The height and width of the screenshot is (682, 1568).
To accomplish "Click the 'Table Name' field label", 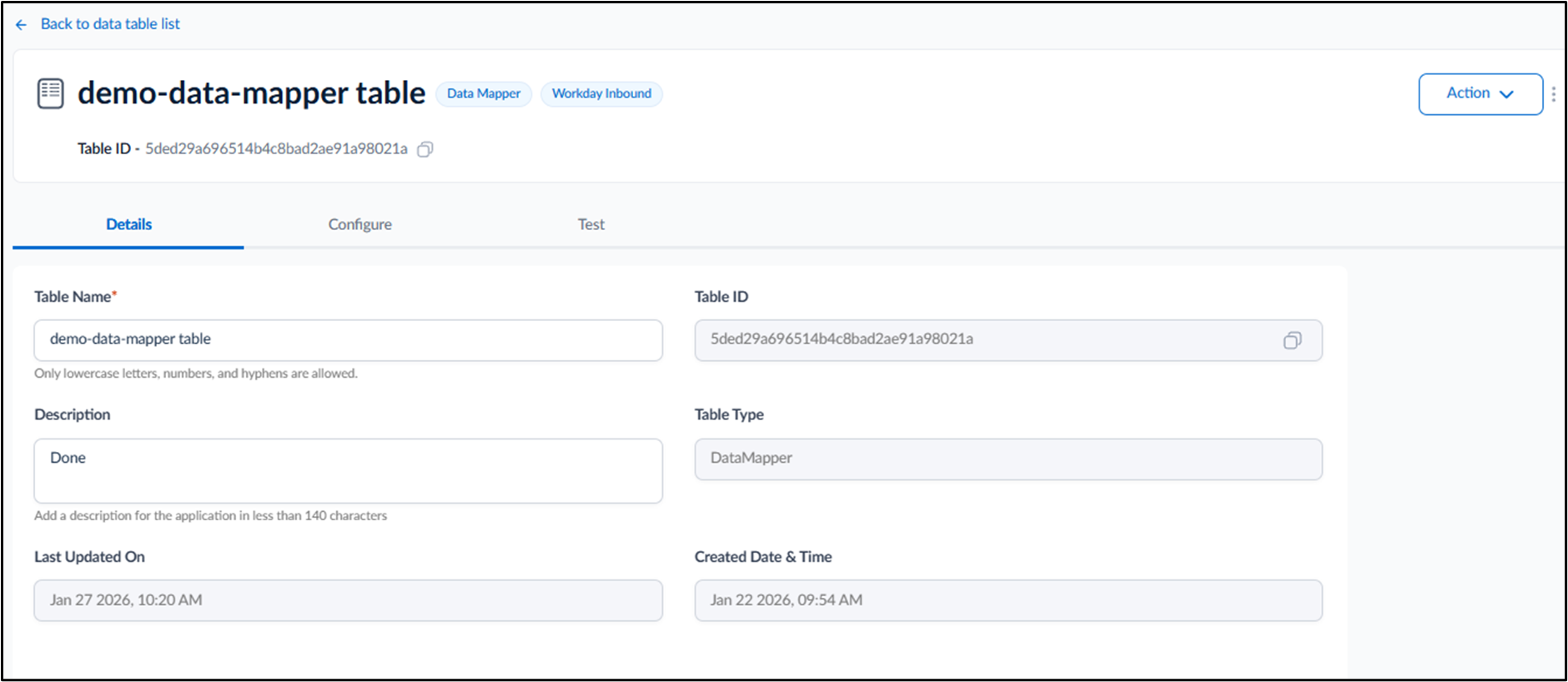I will pos(75,297).
